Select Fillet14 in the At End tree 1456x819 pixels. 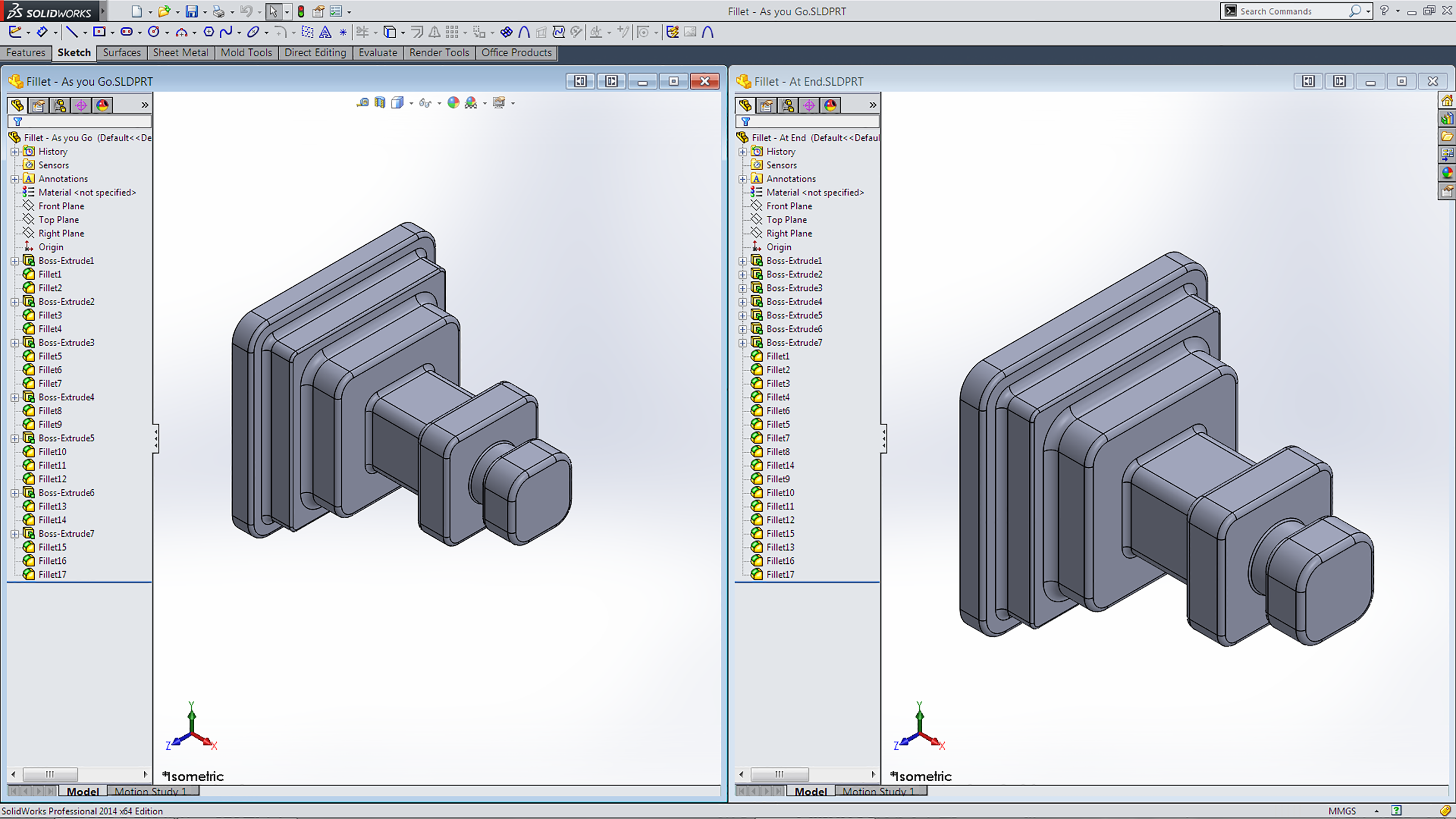(x=780, y=465)
